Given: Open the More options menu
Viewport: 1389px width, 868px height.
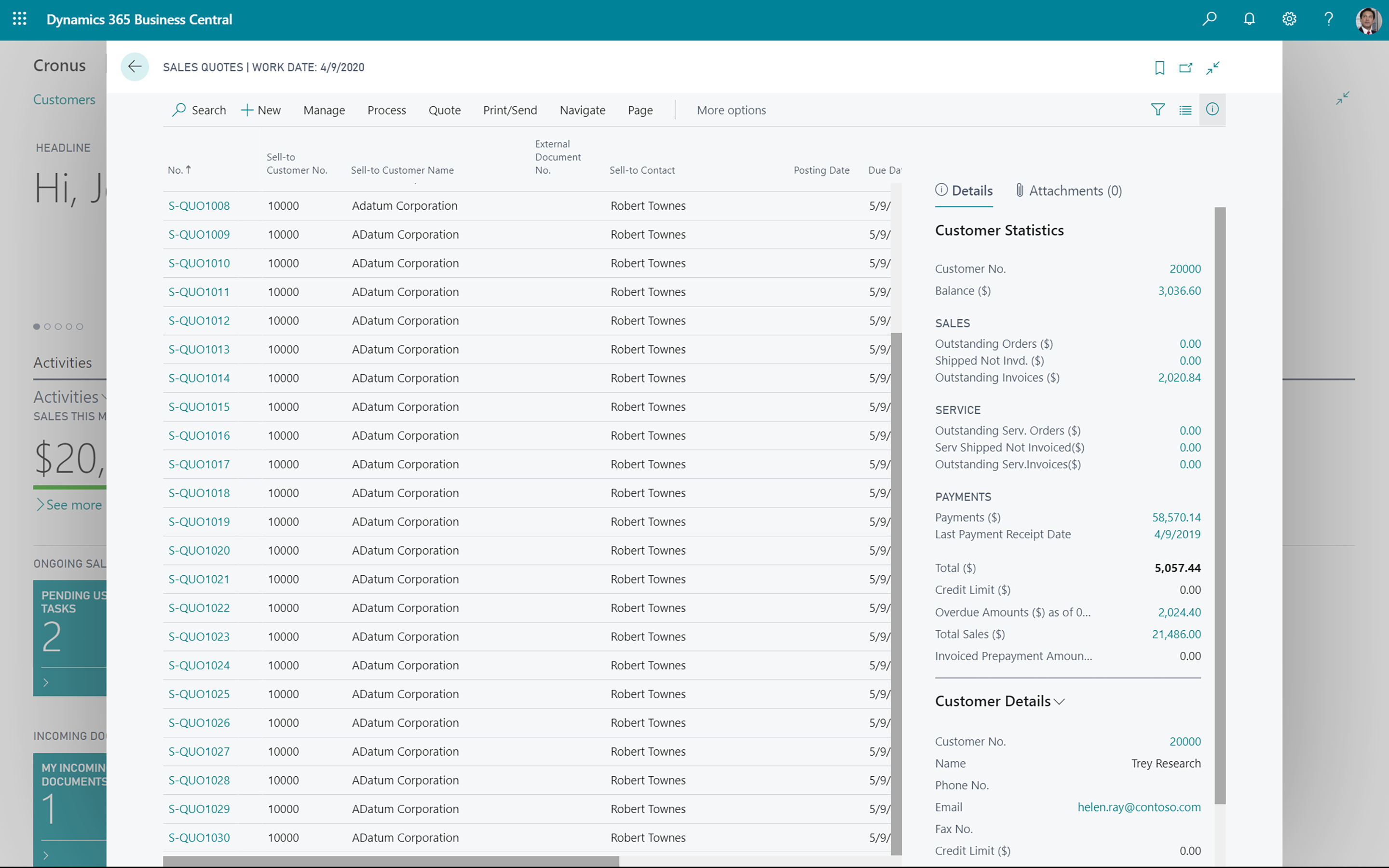Looking at the screenshot, I should [731, 109].
